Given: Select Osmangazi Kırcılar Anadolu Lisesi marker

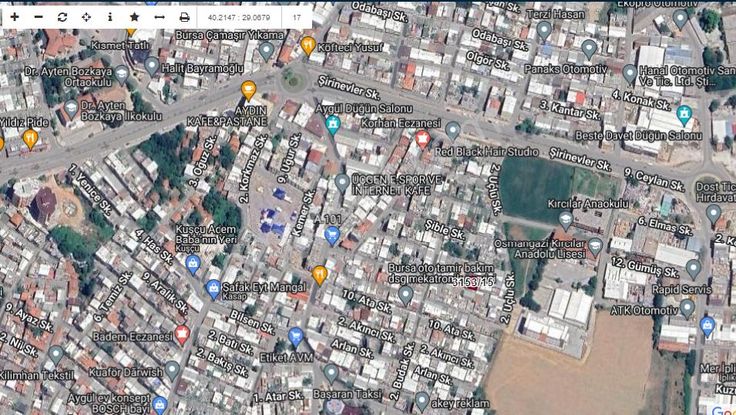Looking at the screenshot, I should point(595,247).
